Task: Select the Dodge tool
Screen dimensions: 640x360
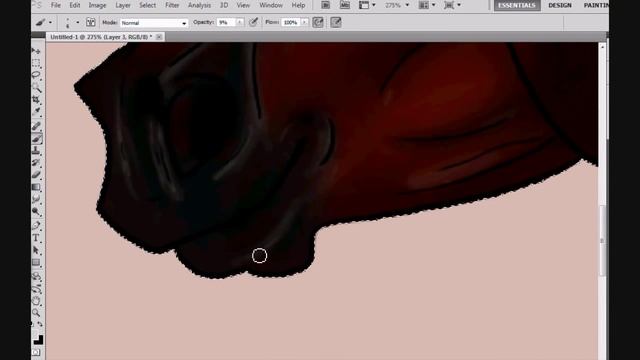Action: pyautogui.click(x=36, y=211)
